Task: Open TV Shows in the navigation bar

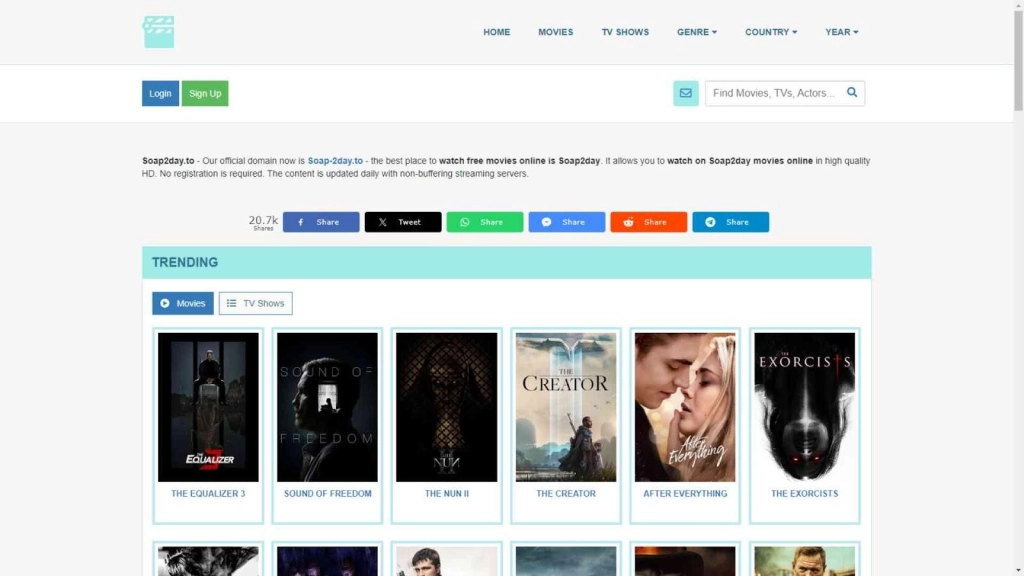Action: point(625,32)
